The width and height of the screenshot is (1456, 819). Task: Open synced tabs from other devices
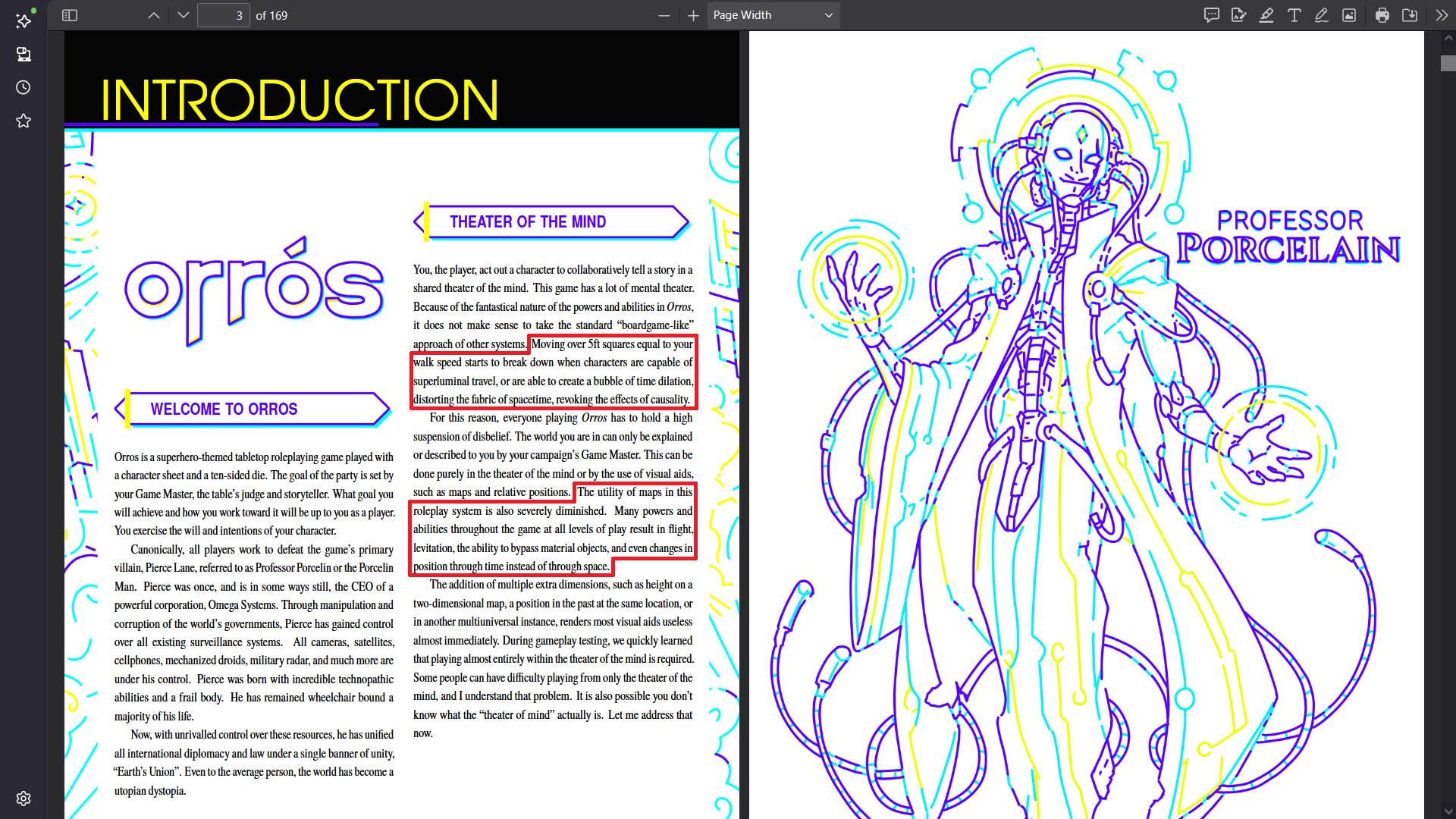click(x=24, y=54)
